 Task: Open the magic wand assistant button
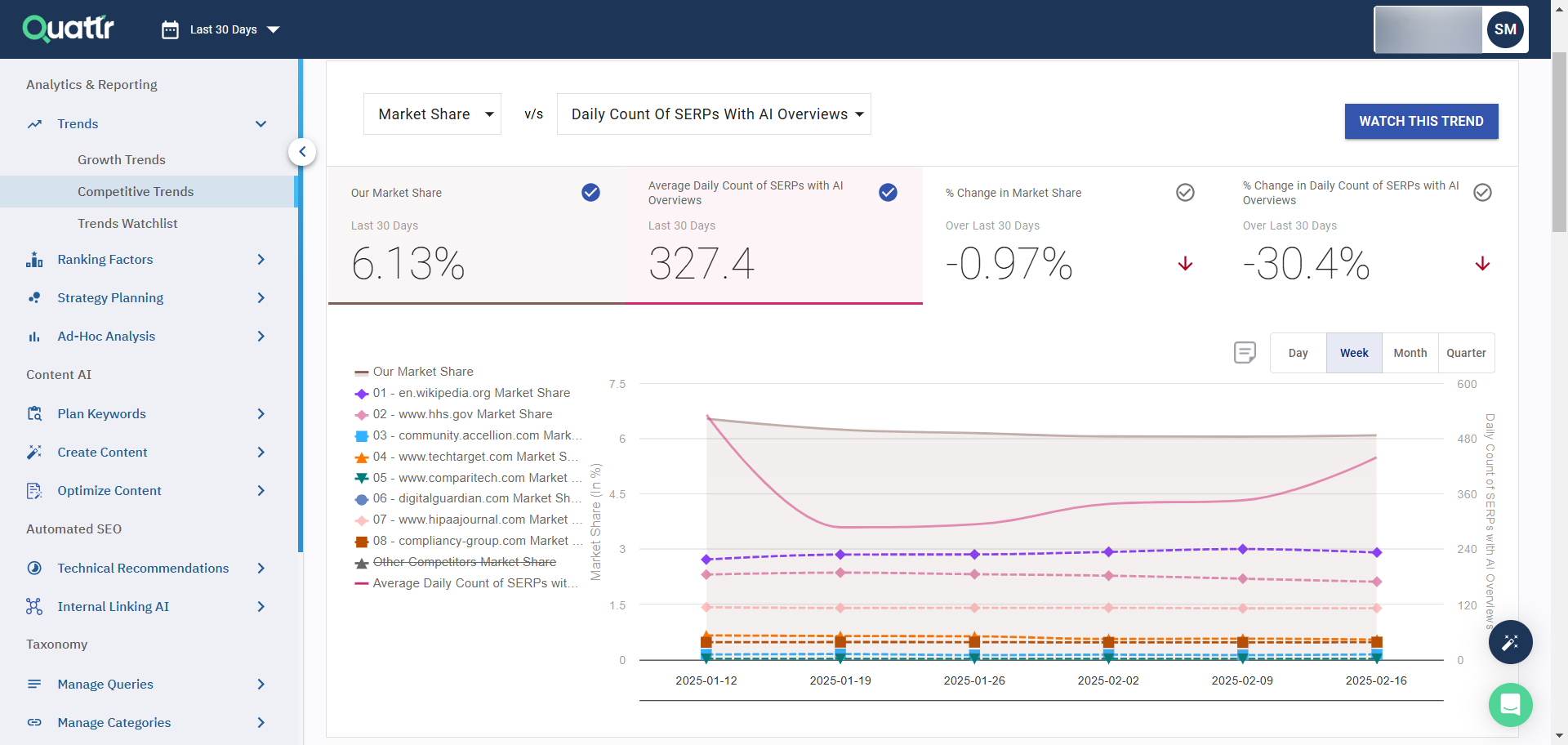[x=1510, y=642]
